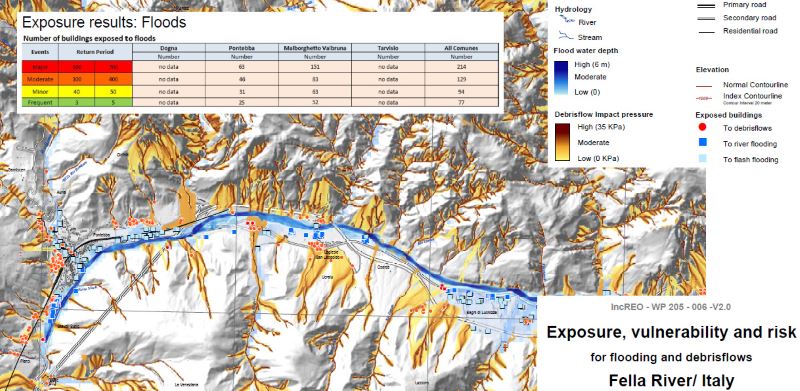Click the Secondary road line symbol

pos(707,18)
